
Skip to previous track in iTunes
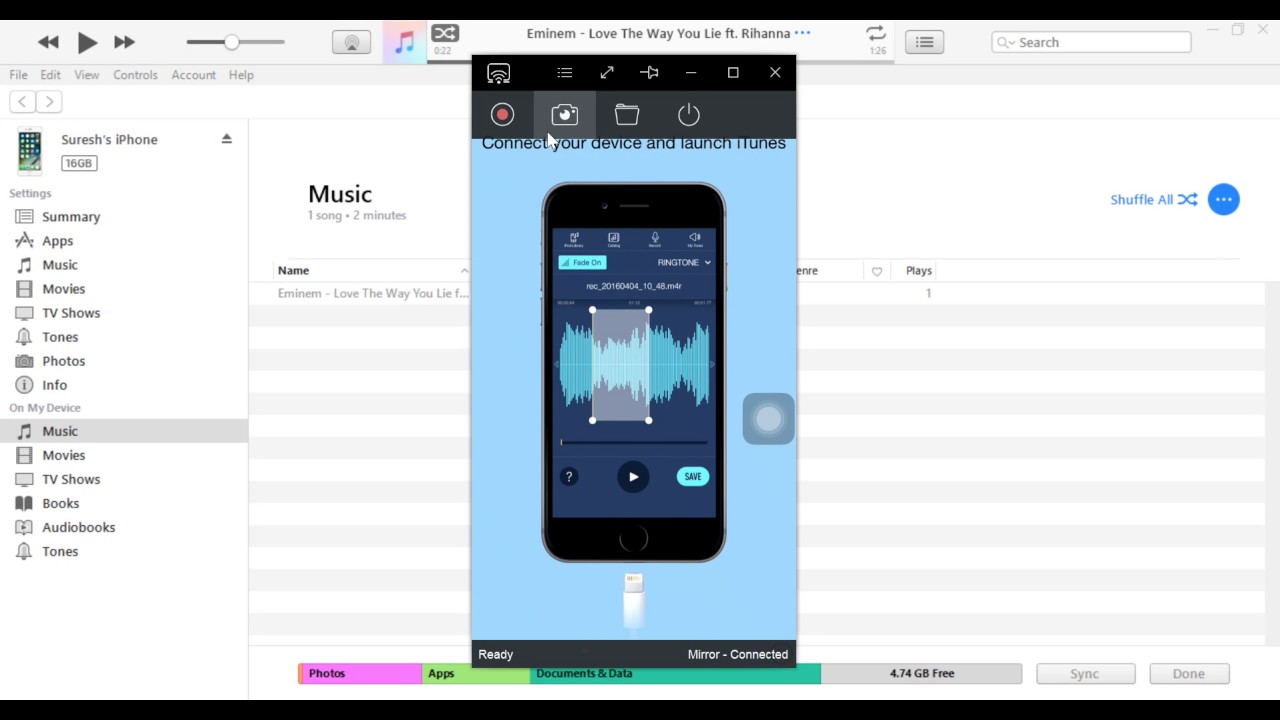point(48,42)
